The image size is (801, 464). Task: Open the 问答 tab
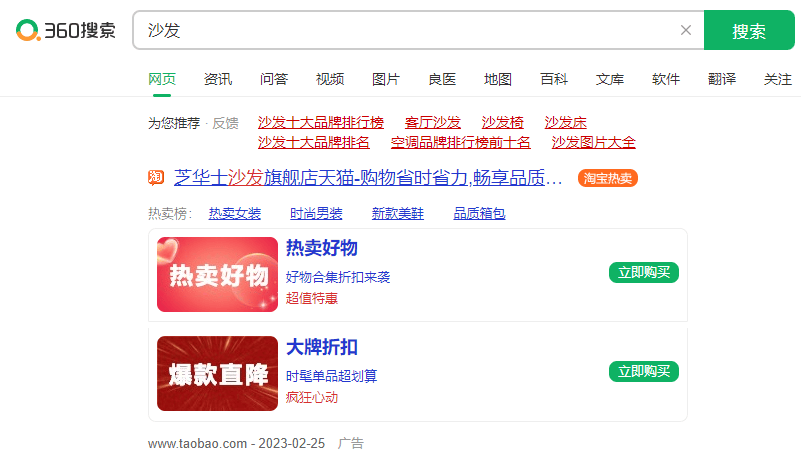274,79
